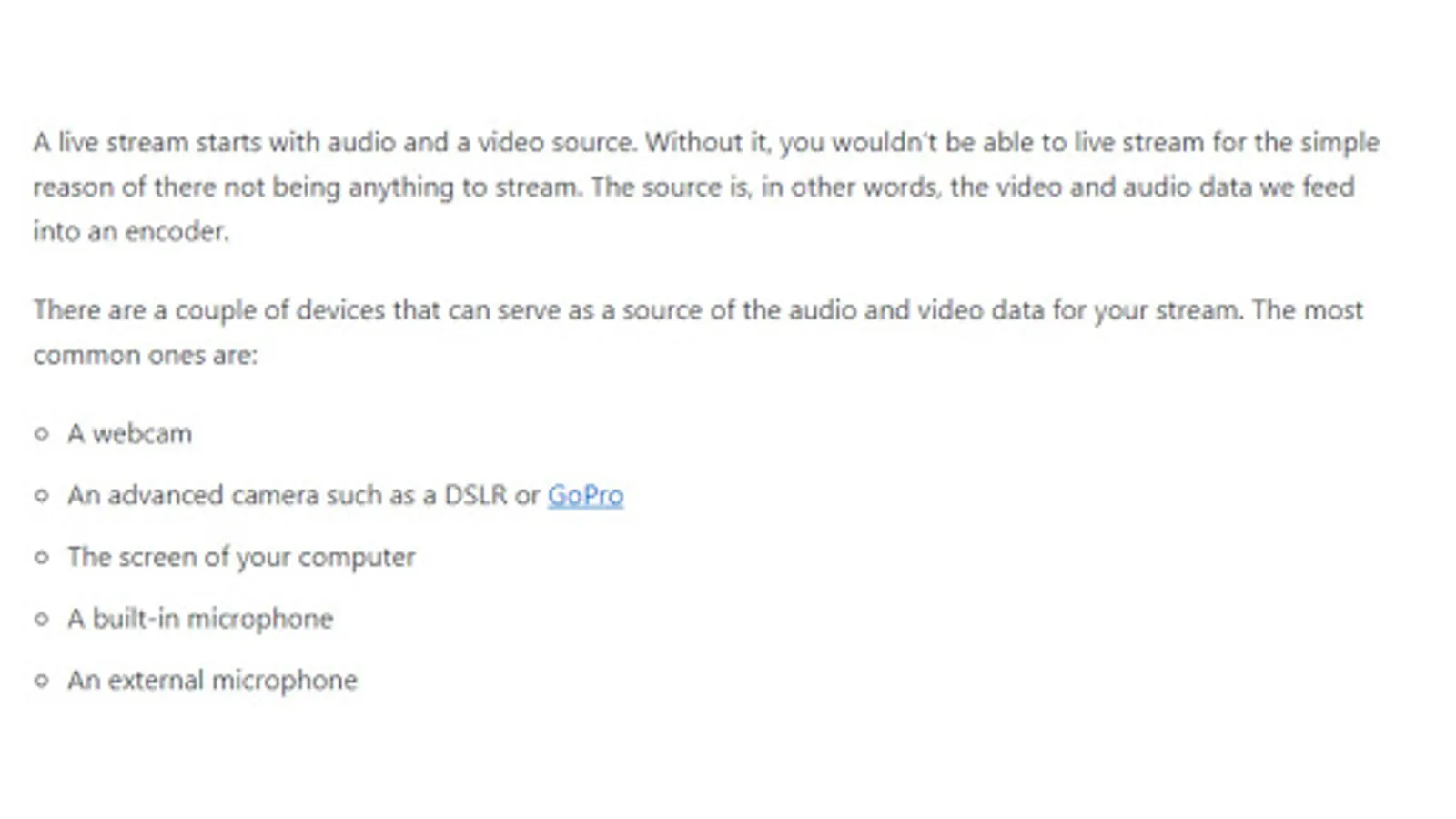Select the A webcam list item text
1456x819 pixels.
pos(129,434)
